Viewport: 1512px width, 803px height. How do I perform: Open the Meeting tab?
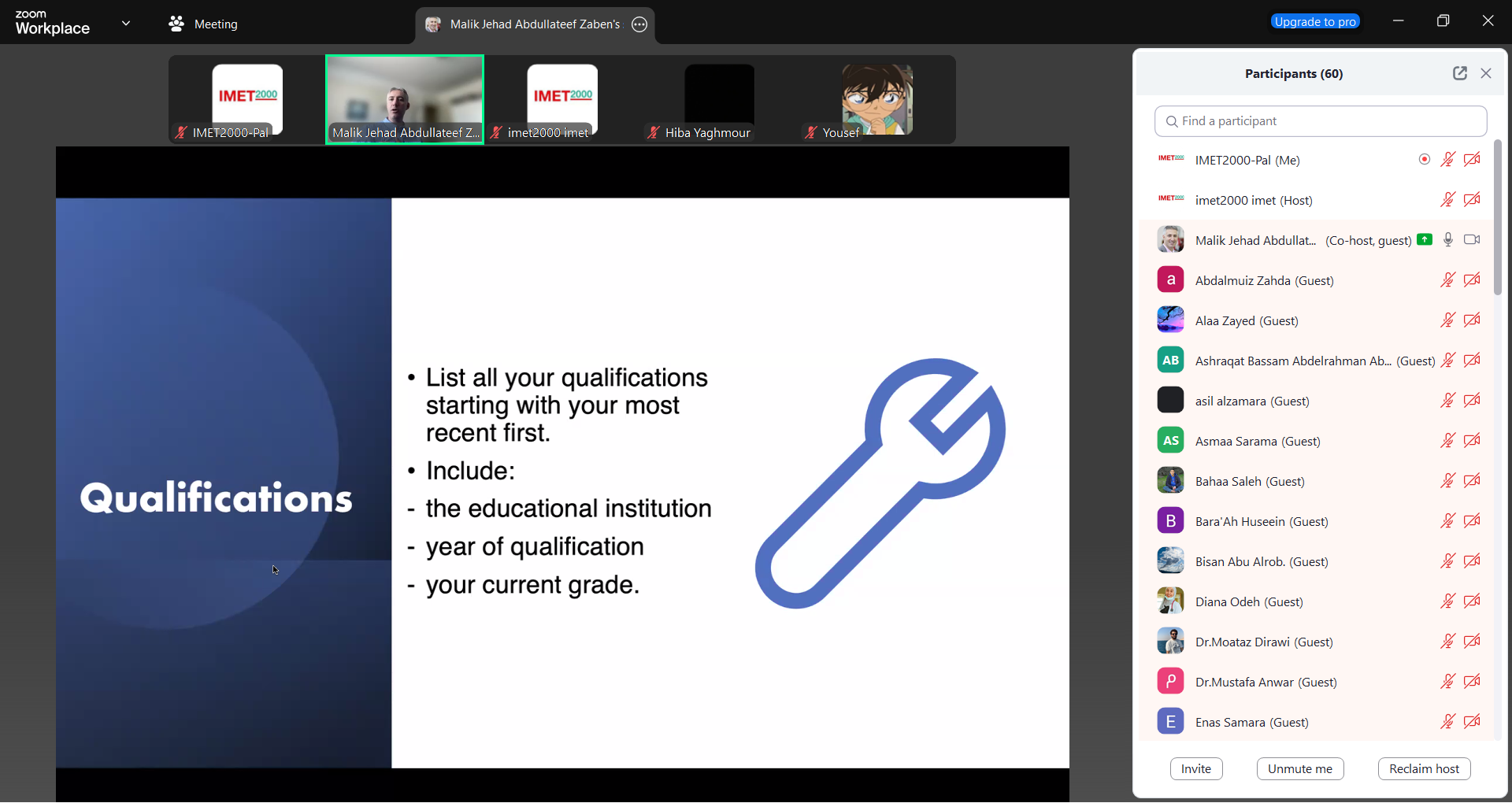coord(215,24)
